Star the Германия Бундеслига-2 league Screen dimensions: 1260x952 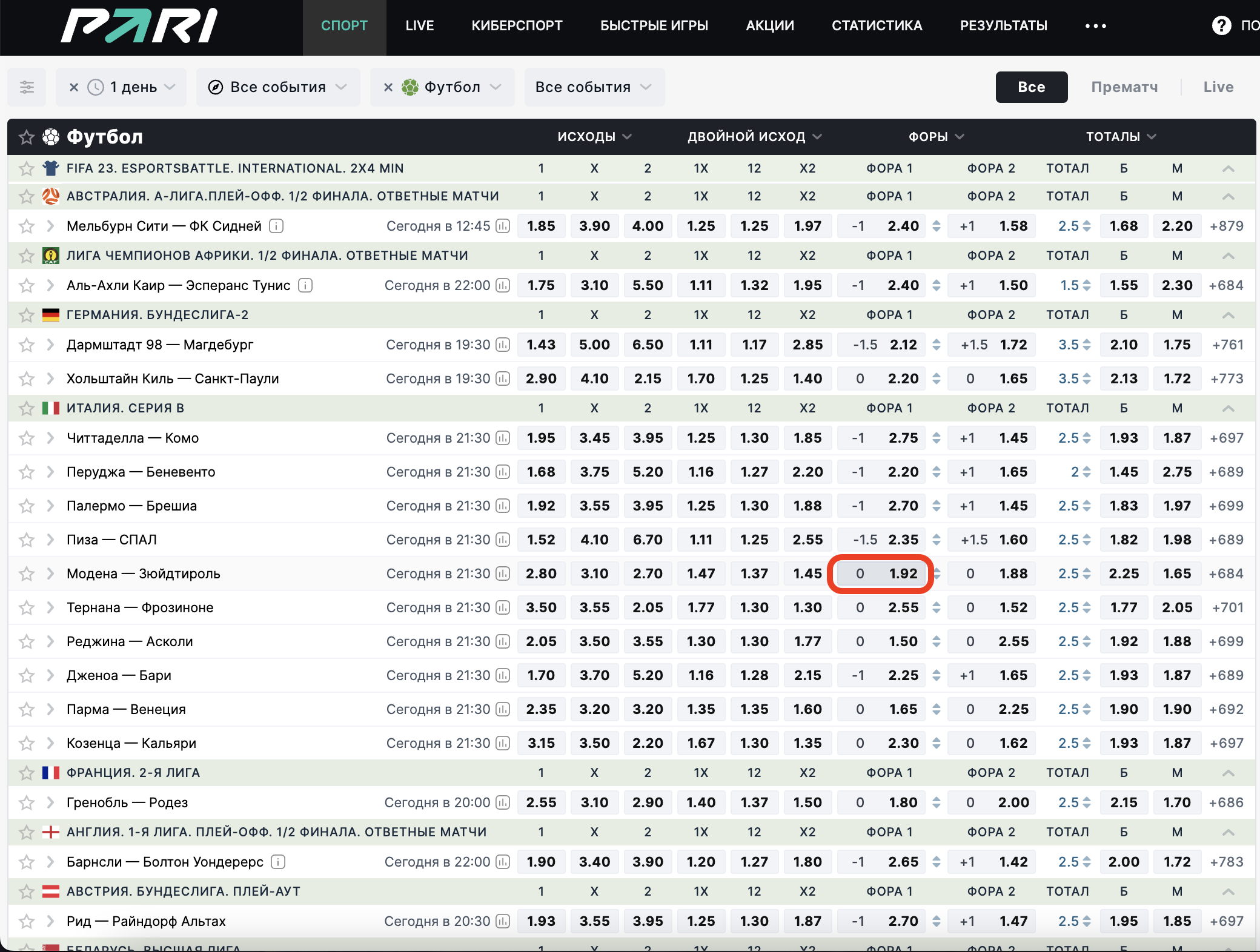coord(26,315)
